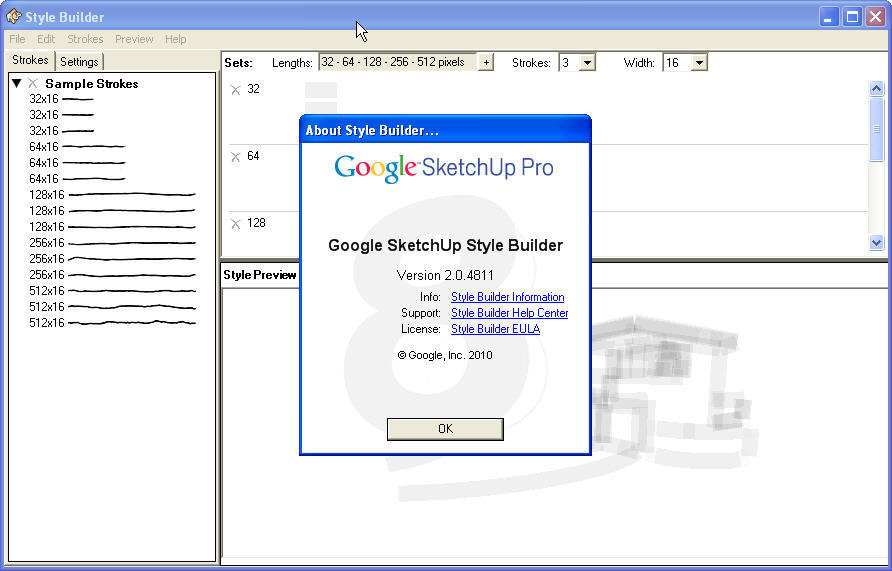Open the Preview menu

pos(134,39)
